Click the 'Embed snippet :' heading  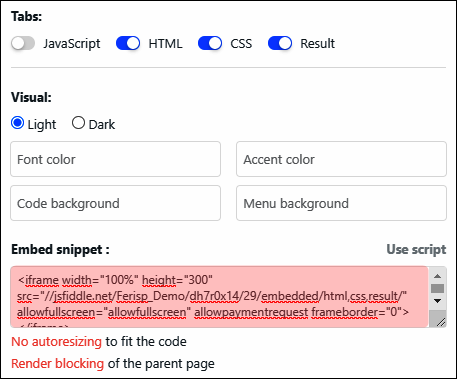pyautogui.click(x=60, y=249)
